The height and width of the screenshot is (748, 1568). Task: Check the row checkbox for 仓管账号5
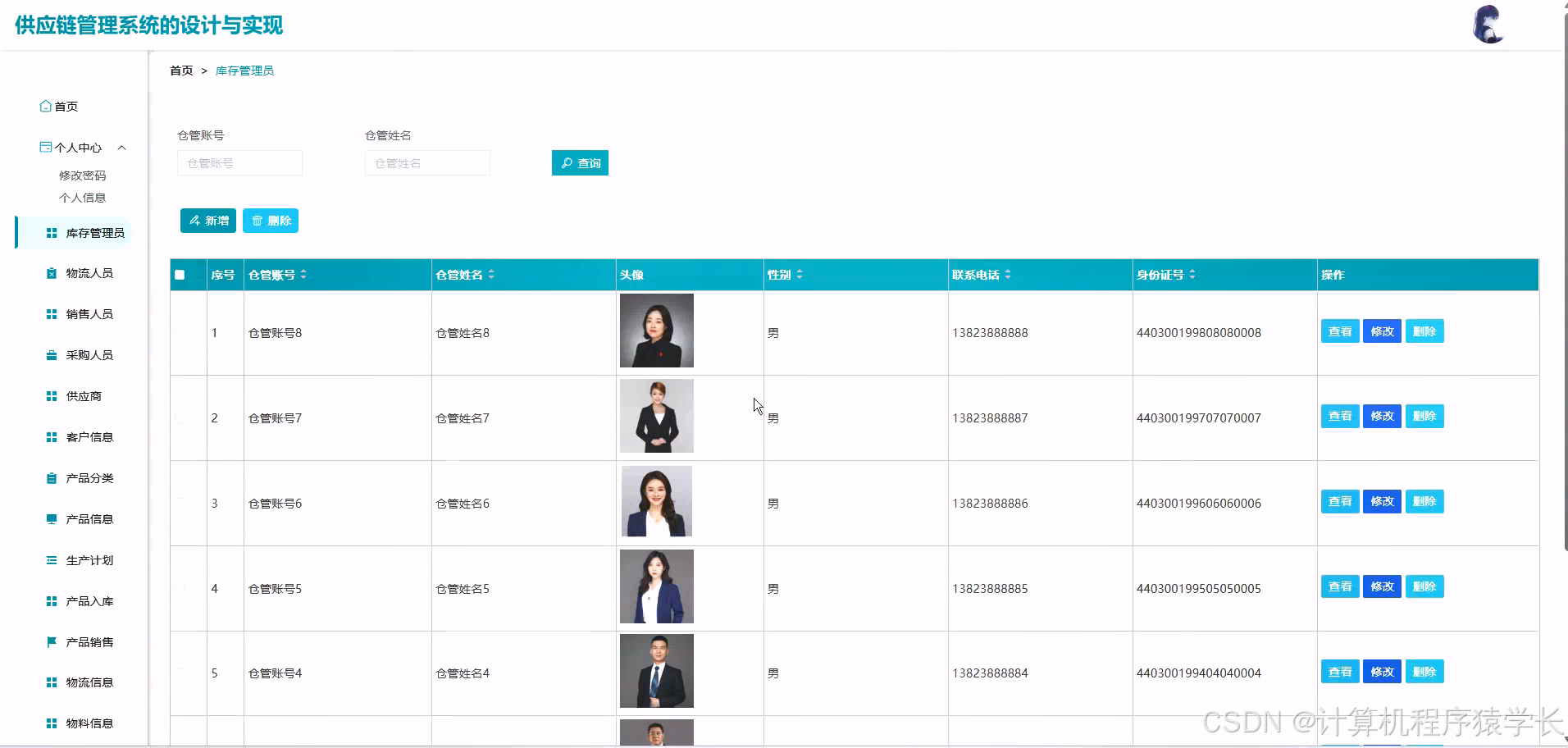pyautogui.click(x=180, y=589)
